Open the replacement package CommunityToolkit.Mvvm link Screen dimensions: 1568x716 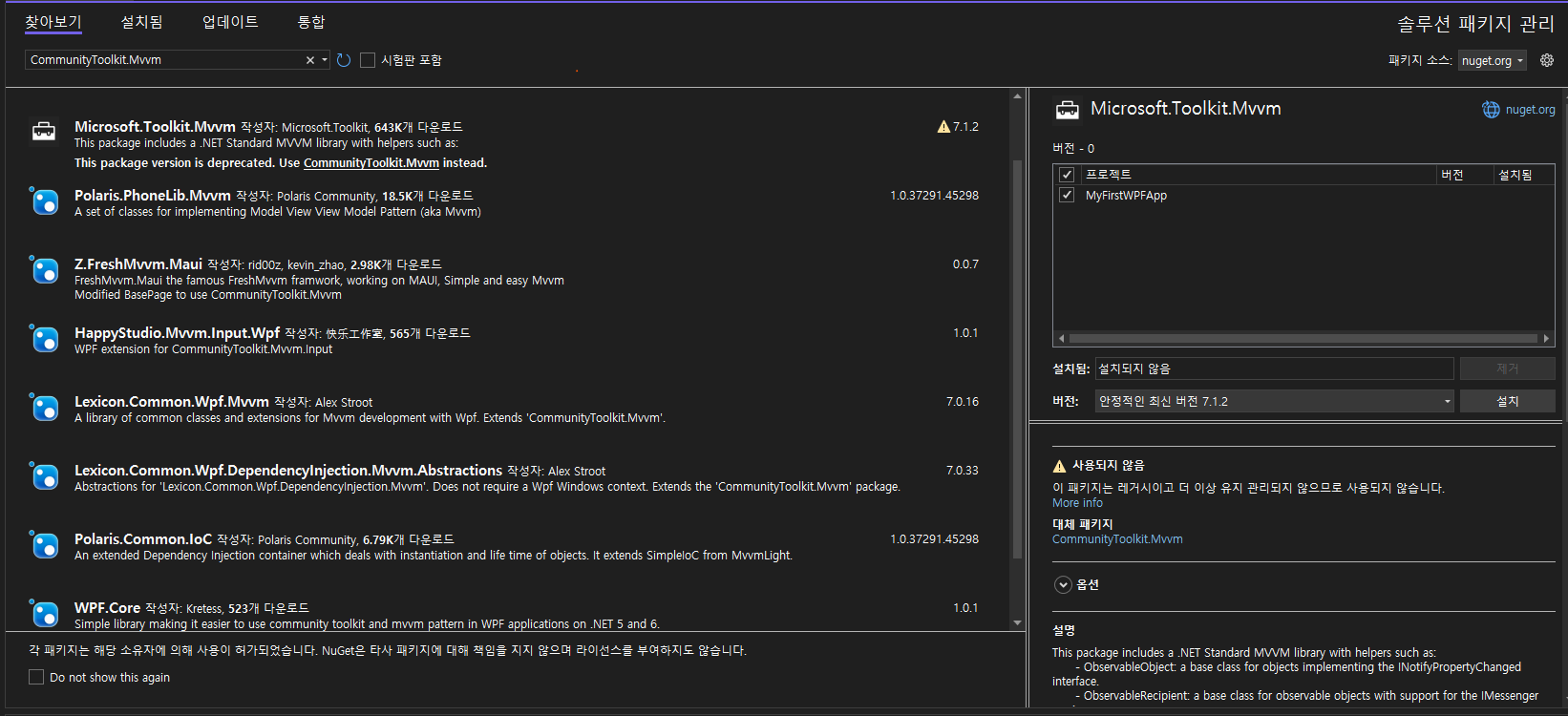(1117, 539)
